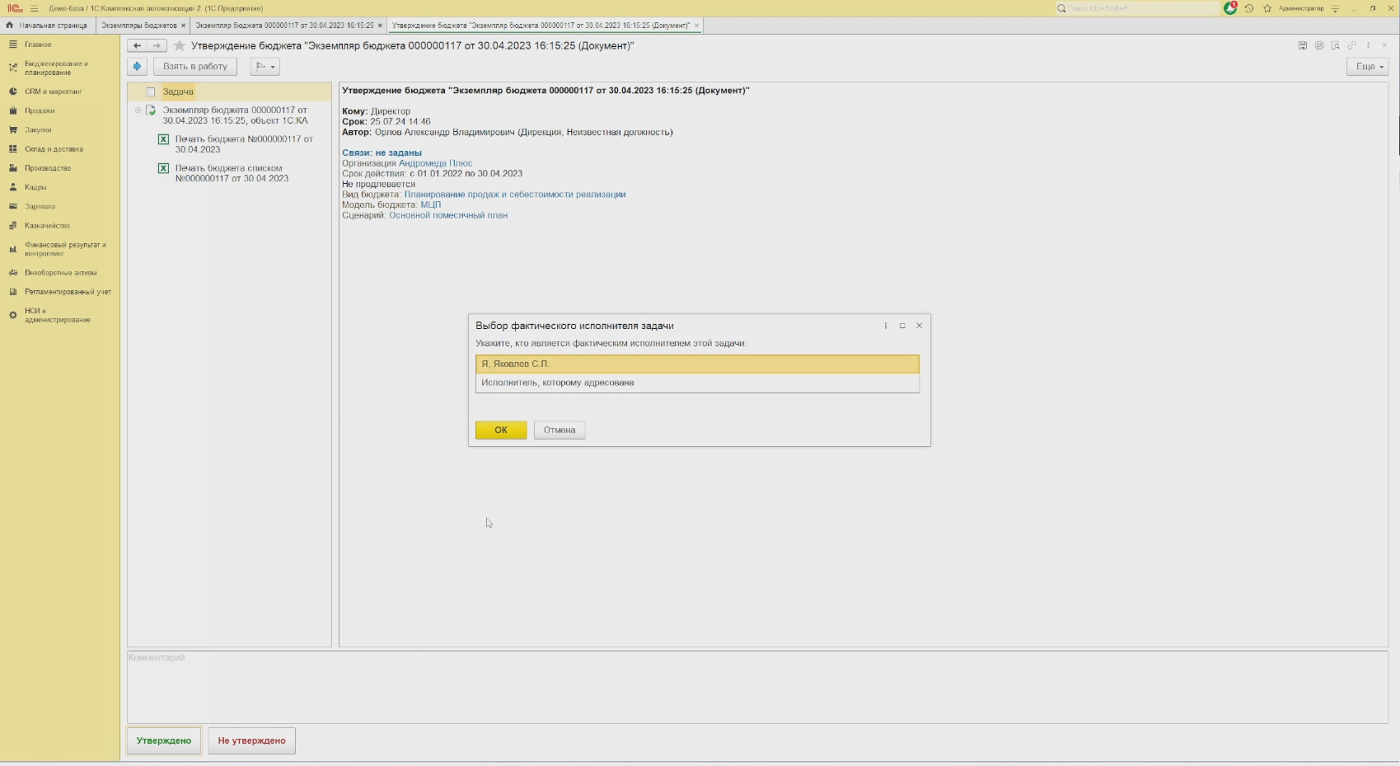Click the Excel icon for Печать бюджета №000000117

(164, 140)
